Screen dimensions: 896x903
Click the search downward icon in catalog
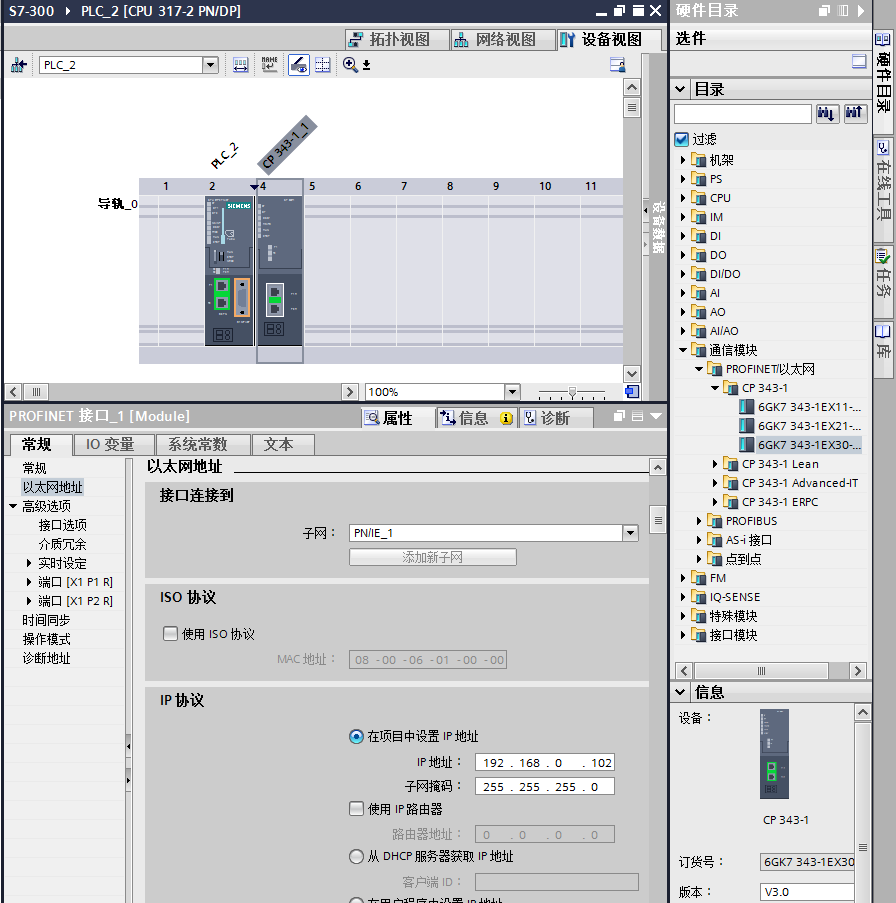[x=827, y=114]
